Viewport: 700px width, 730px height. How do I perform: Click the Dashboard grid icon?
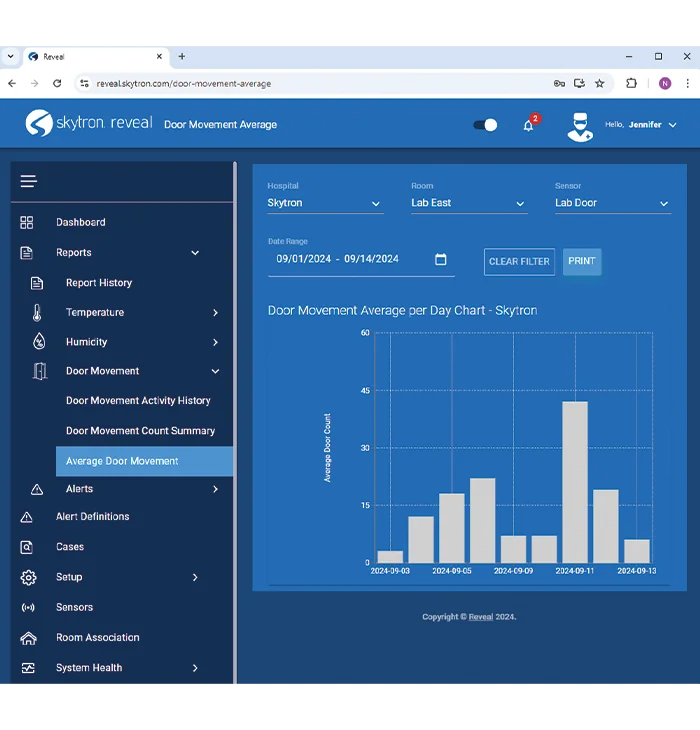pos(27,222)
